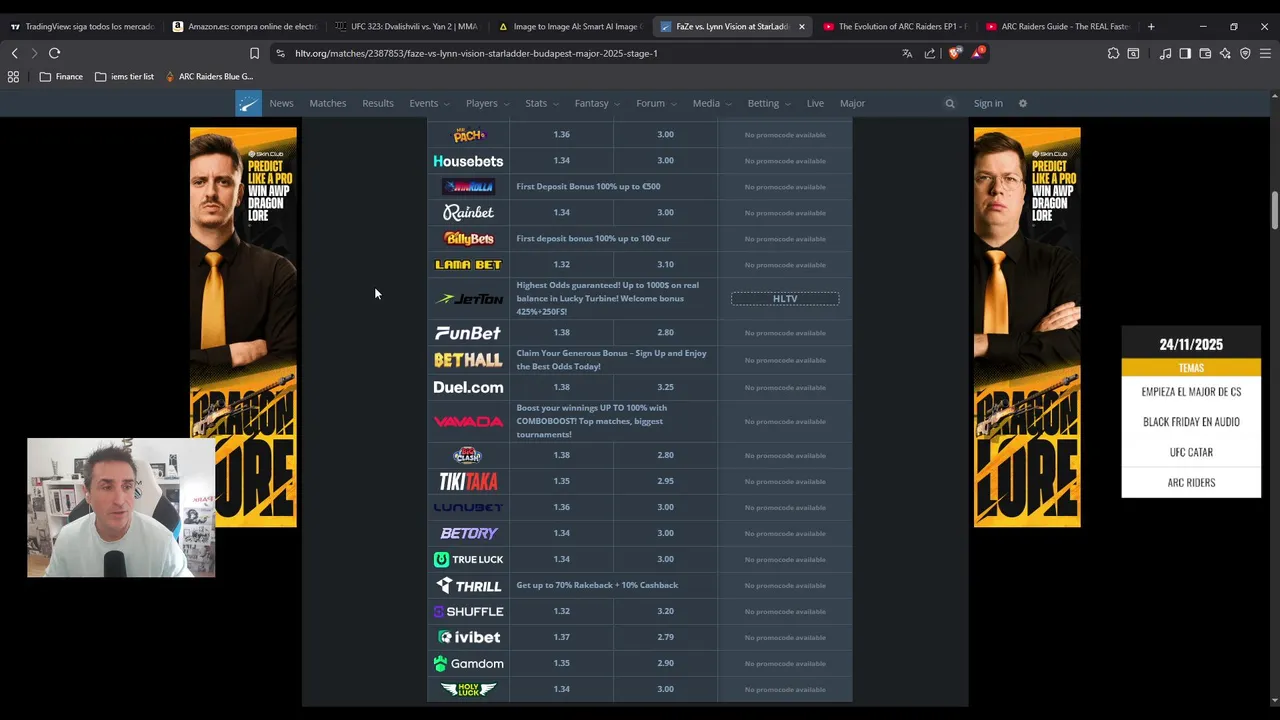
Task: Open the HLTV search magnifier
Action: tap(950, 103)
